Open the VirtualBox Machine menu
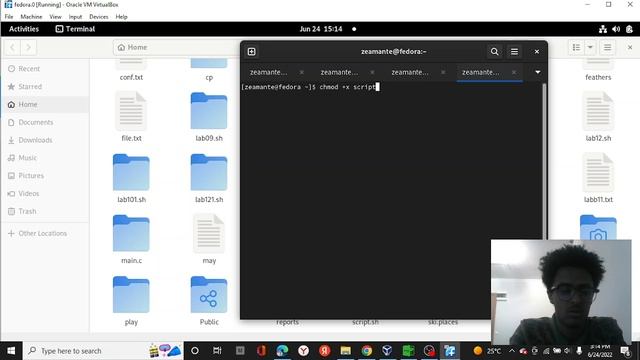 click(31, 17)
